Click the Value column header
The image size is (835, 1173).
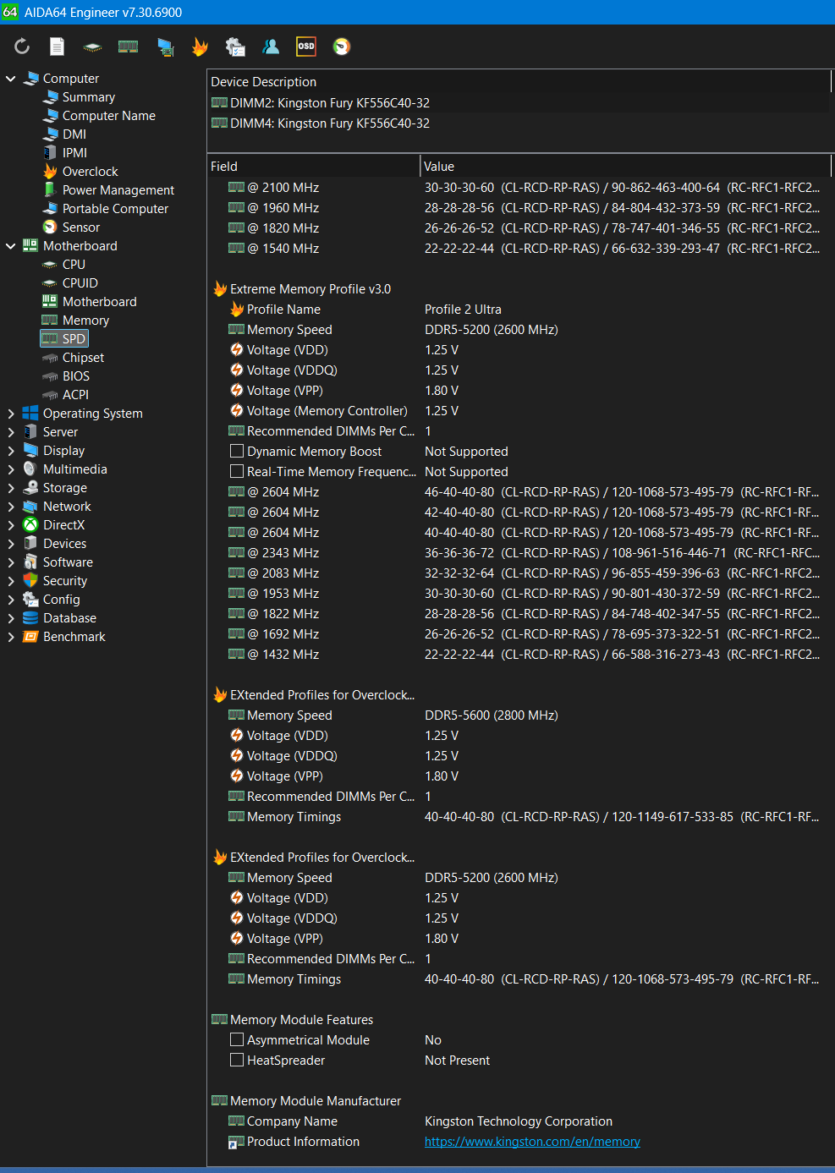[626, 166]
